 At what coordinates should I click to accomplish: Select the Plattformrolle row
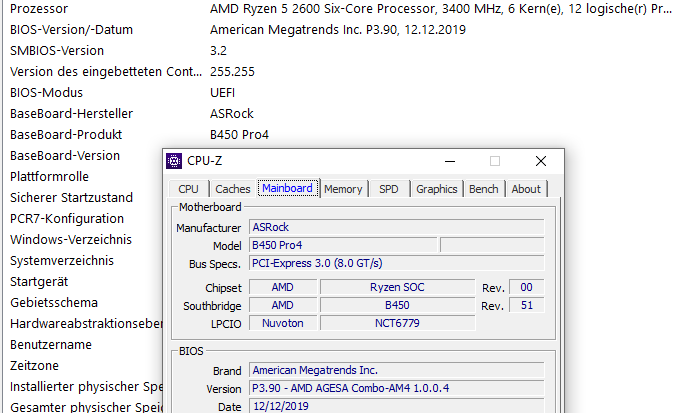pyautogui.click(x=49, y=176)
